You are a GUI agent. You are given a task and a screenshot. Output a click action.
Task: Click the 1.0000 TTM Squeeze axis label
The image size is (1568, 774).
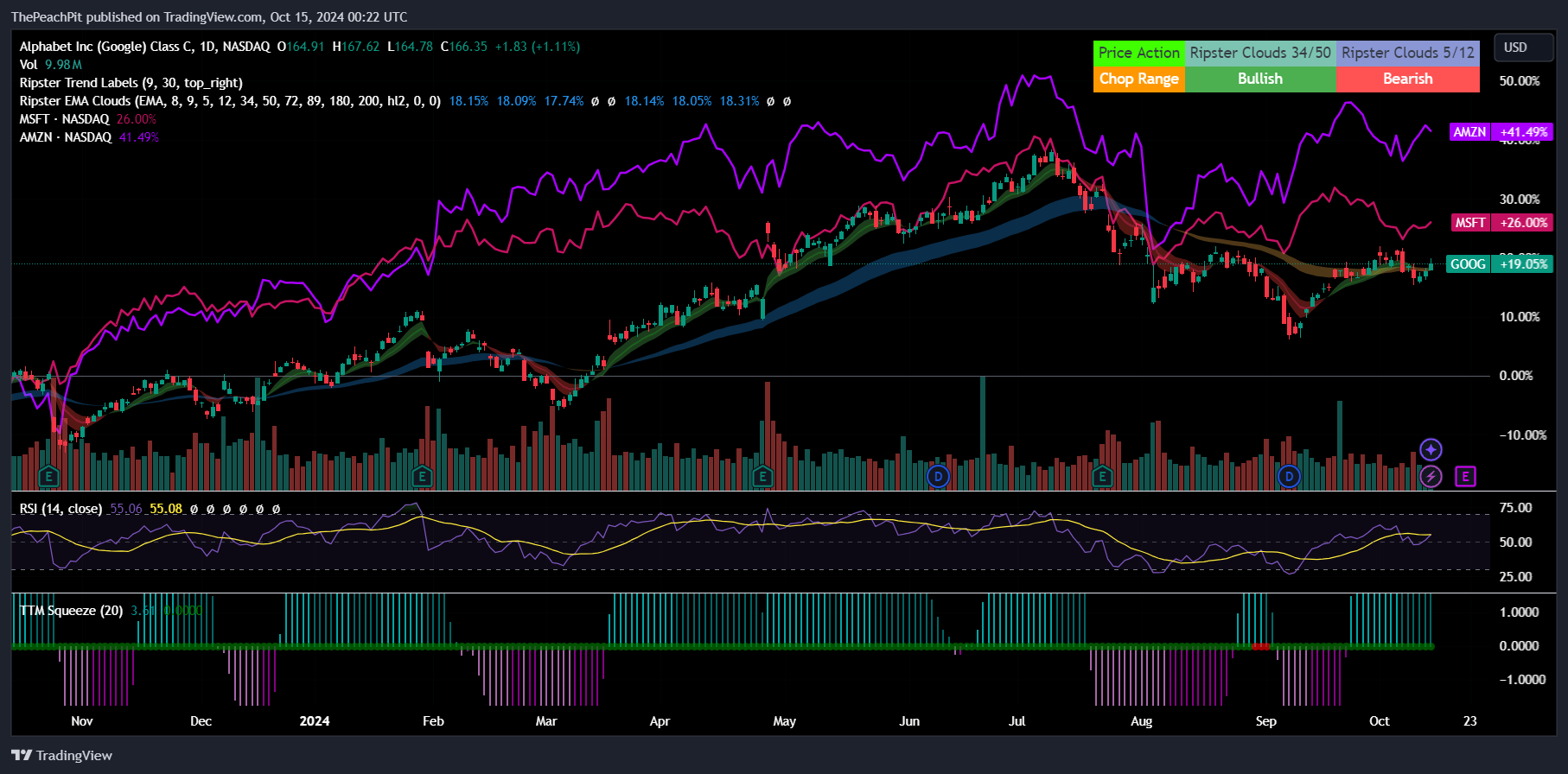pyautogui.click(x=1520, y=612)
